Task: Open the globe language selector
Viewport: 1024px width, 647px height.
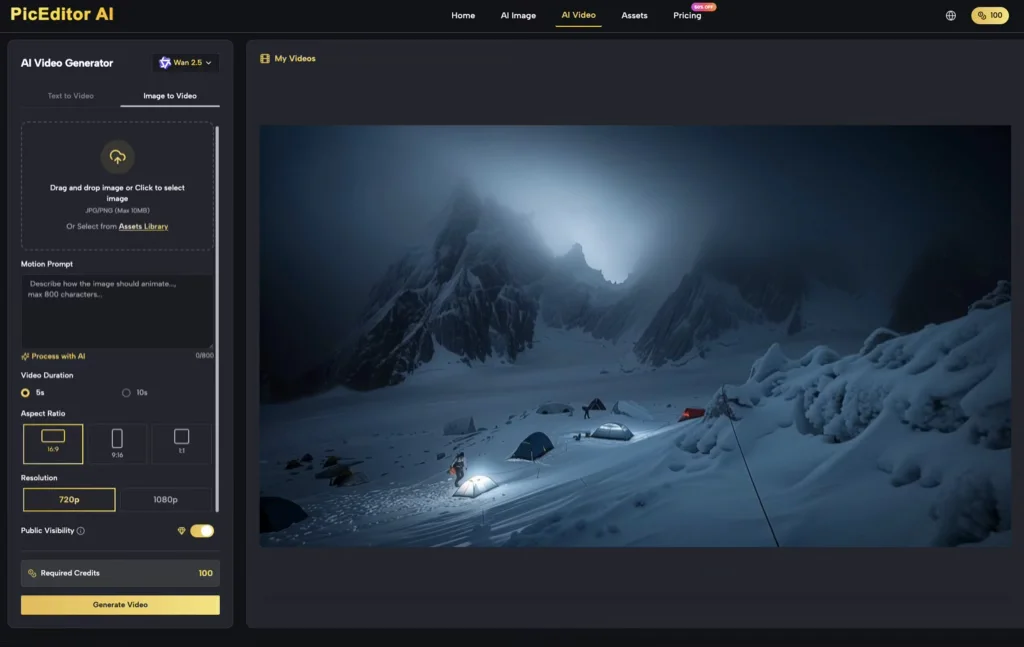Action: click(950, 16)
